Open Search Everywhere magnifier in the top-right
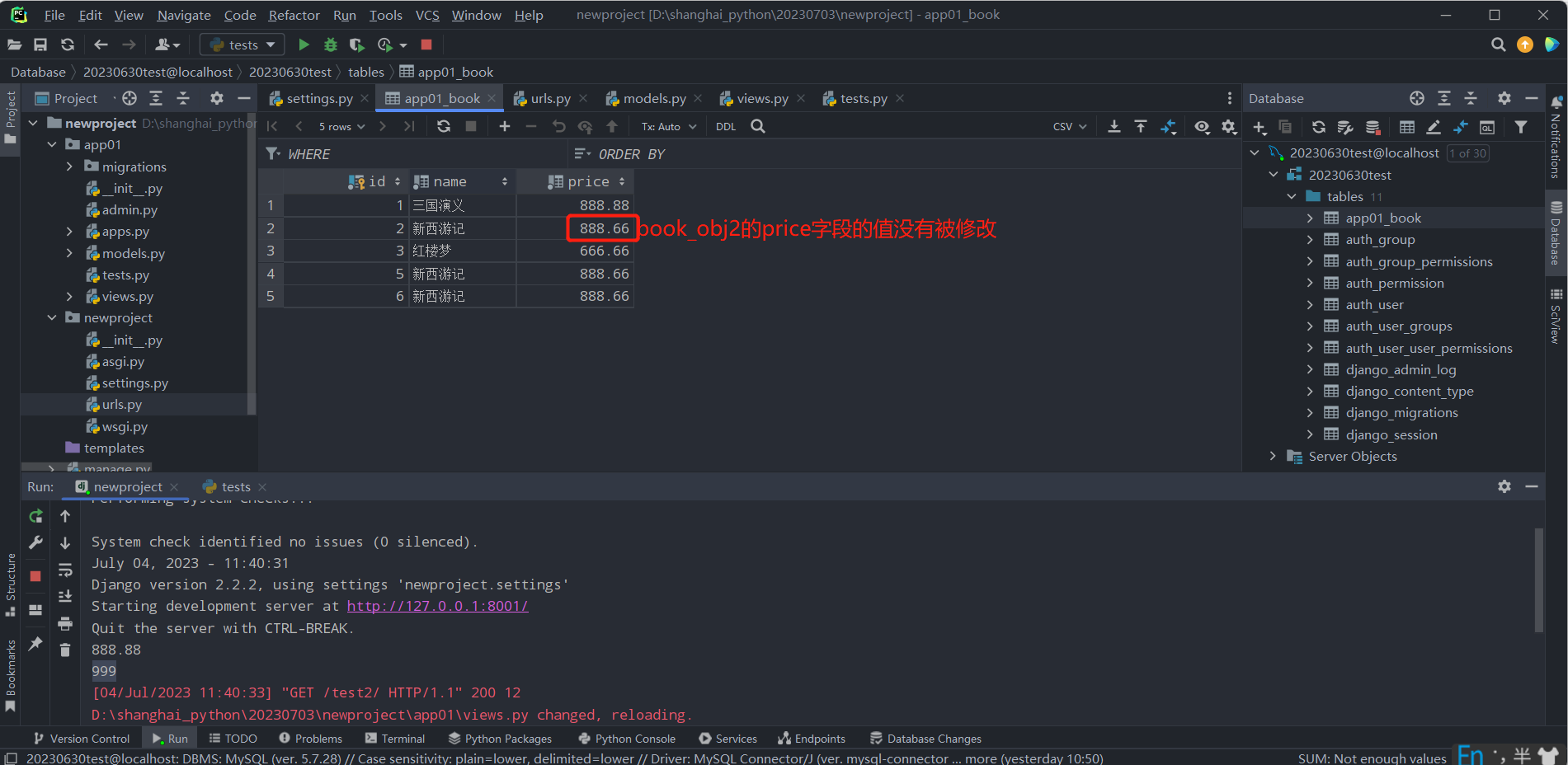Image resolution: width=1568 pixels, height=765 pixels. (1499, 45)
